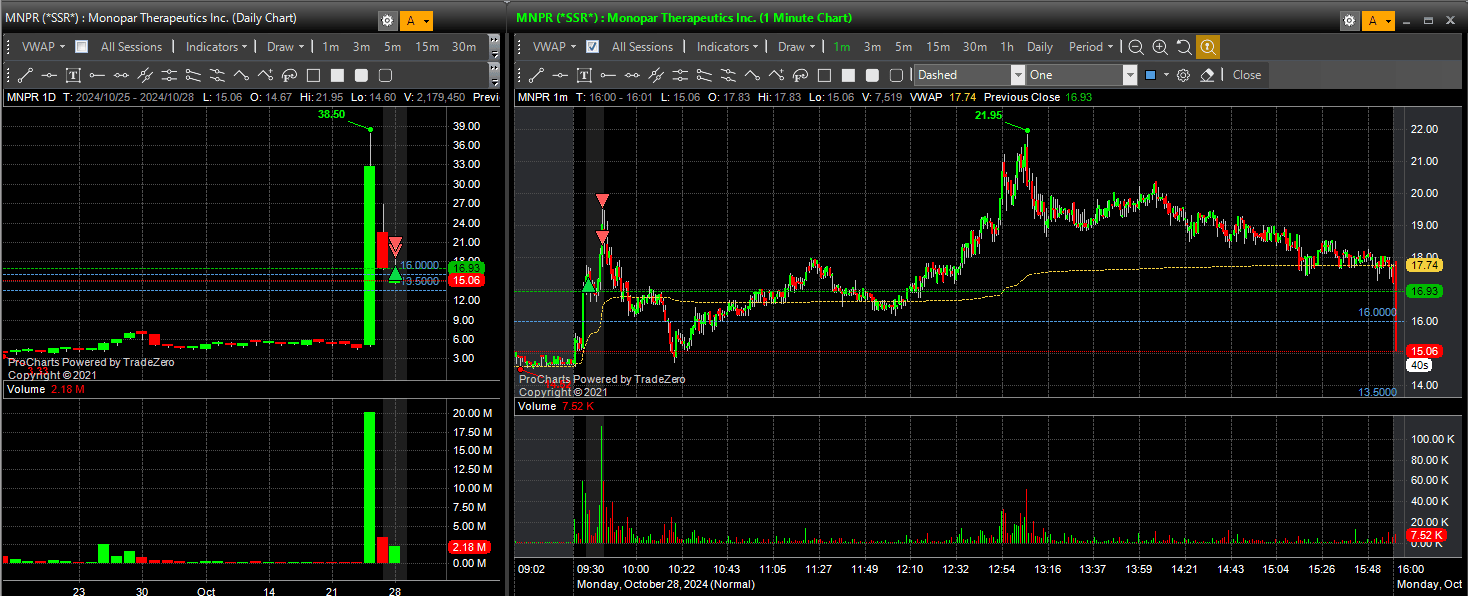Pick Fibonacci spiral tool in 1 Minute Chart
The height and width of the screenshot is (596, 1468).
point(800,75)
